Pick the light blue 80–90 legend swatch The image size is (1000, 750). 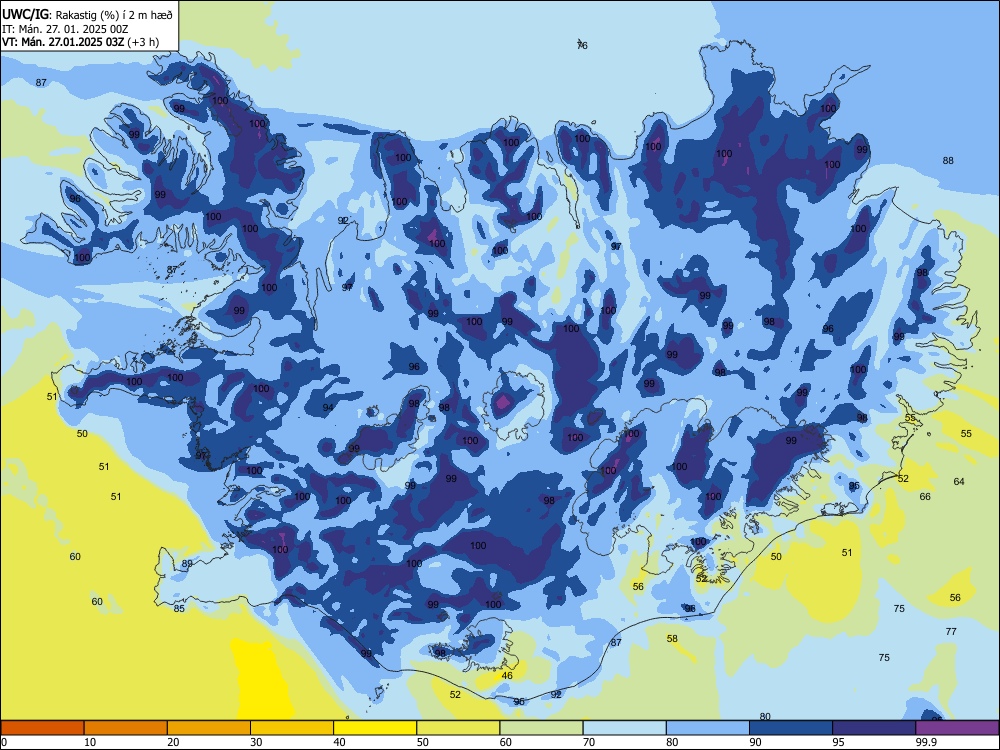coord(708,728)
